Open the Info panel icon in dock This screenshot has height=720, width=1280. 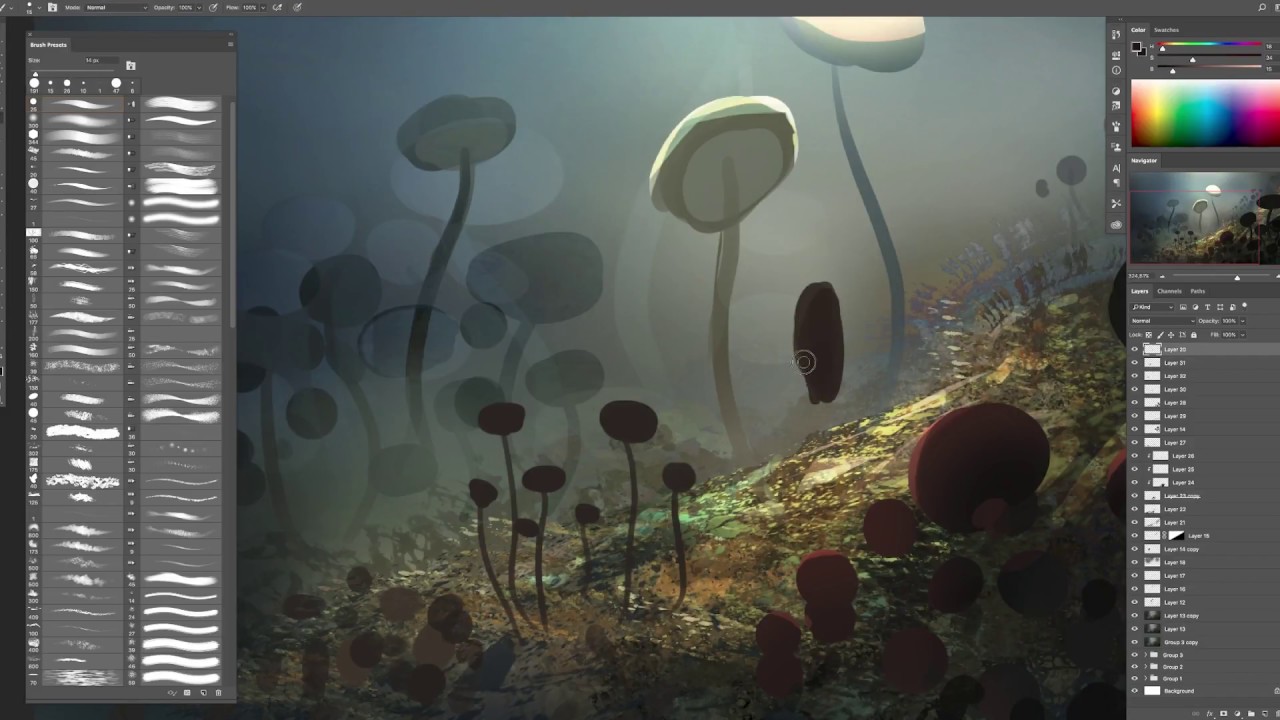point(1116,70)
